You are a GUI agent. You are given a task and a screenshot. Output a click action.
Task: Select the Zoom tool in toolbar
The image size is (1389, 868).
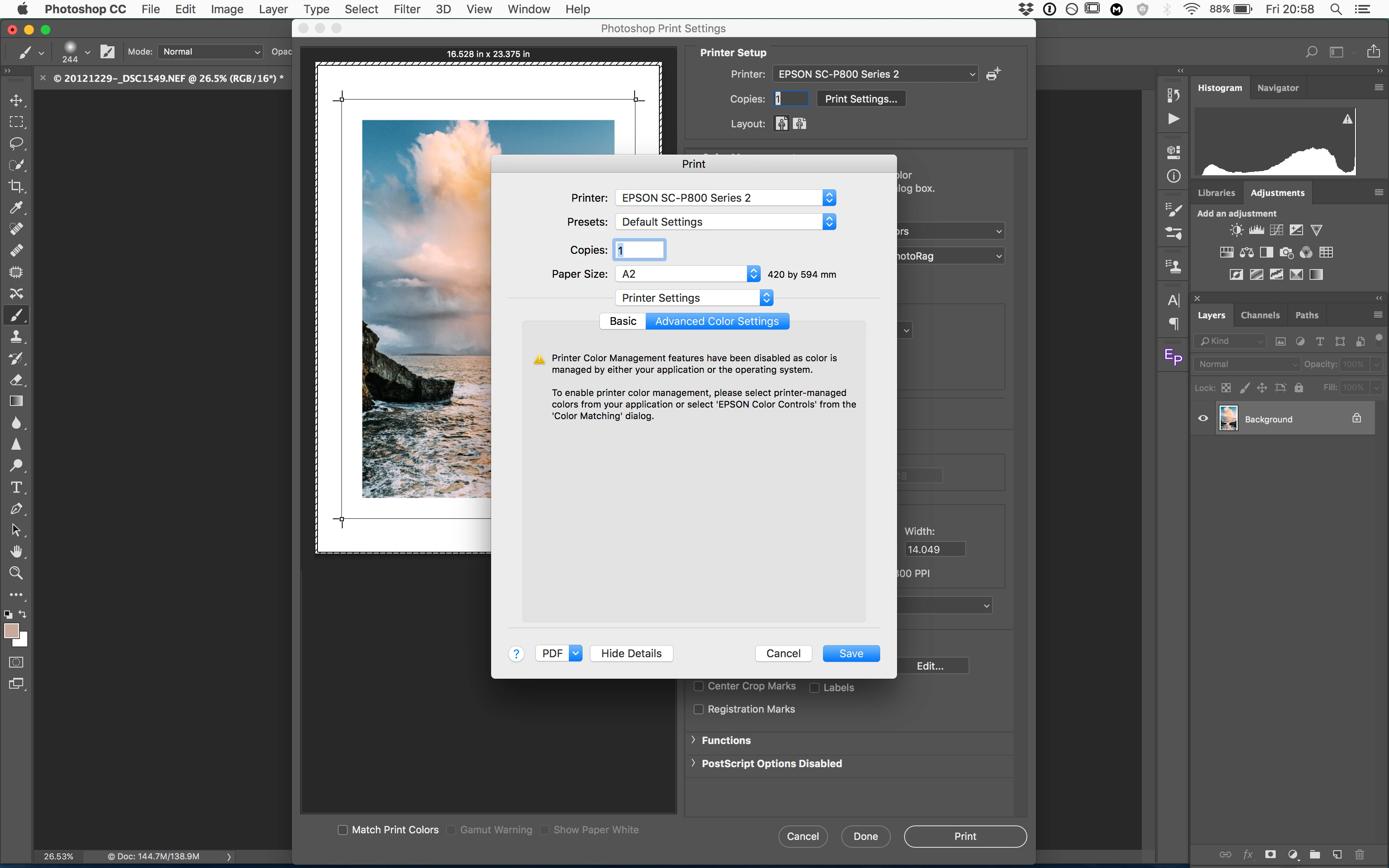pos(16,573)
